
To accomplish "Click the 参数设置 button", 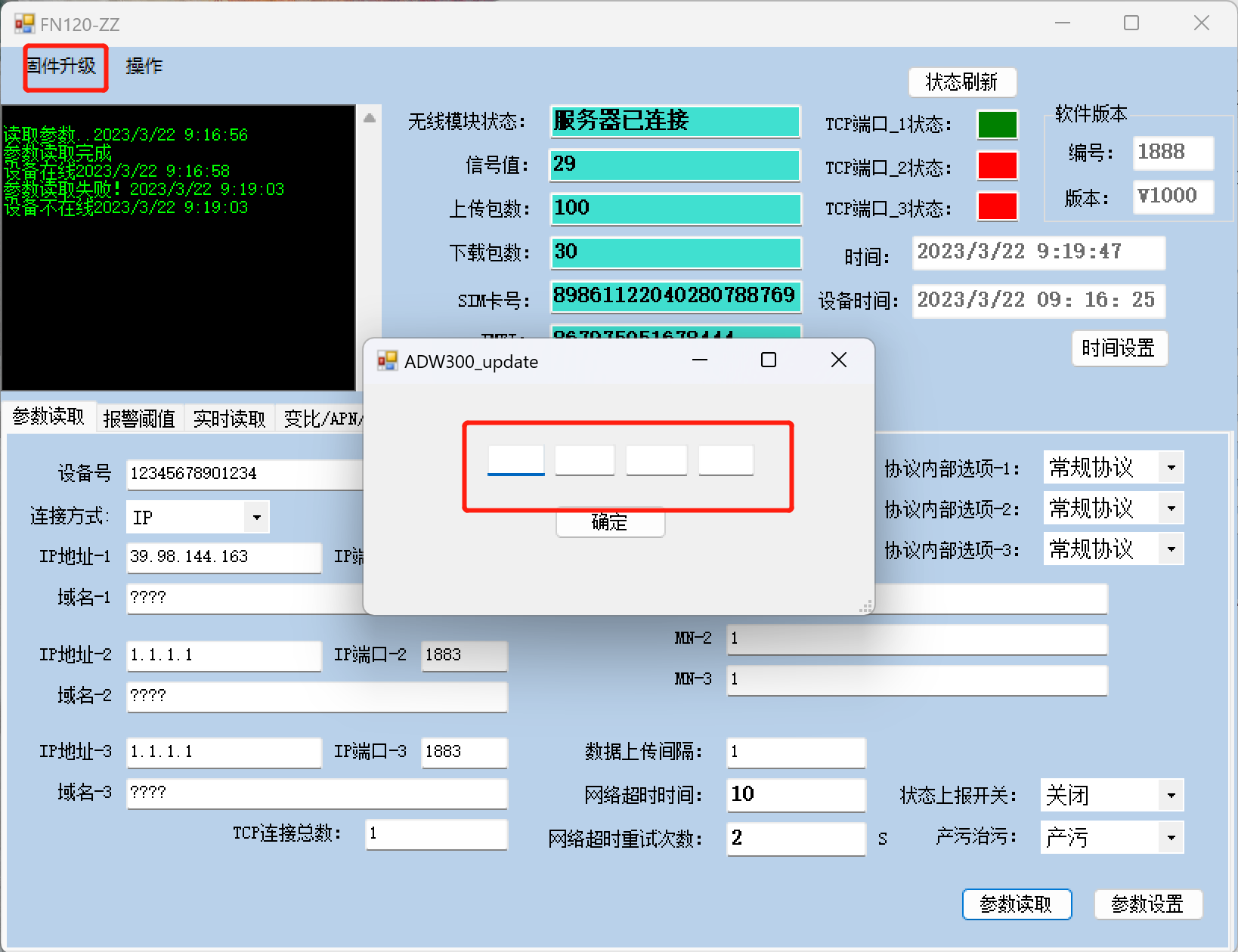I will 1147,904.
